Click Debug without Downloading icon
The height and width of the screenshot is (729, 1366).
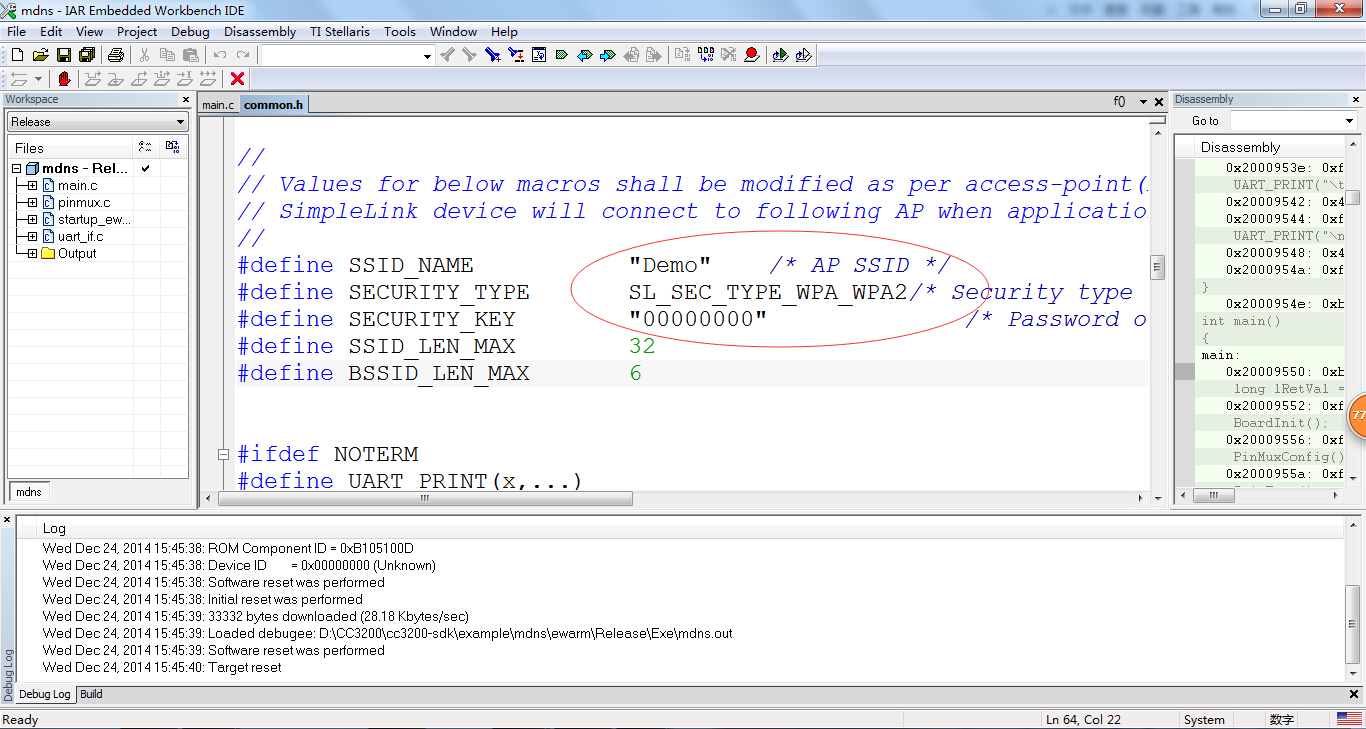point(804,55)
